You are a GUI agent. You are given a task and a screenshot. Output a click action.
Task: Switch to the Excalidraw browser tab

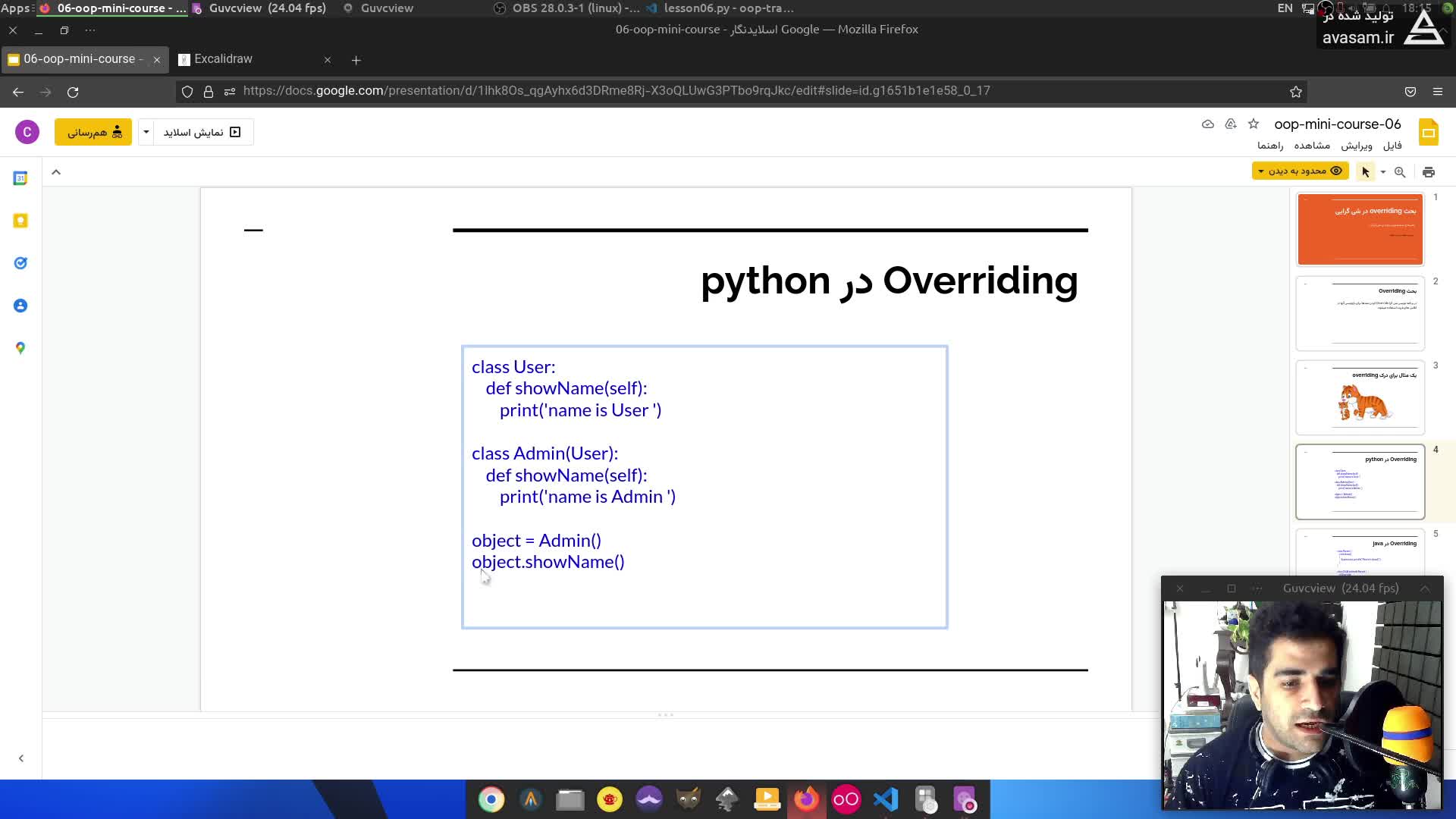tap(223, 59)
